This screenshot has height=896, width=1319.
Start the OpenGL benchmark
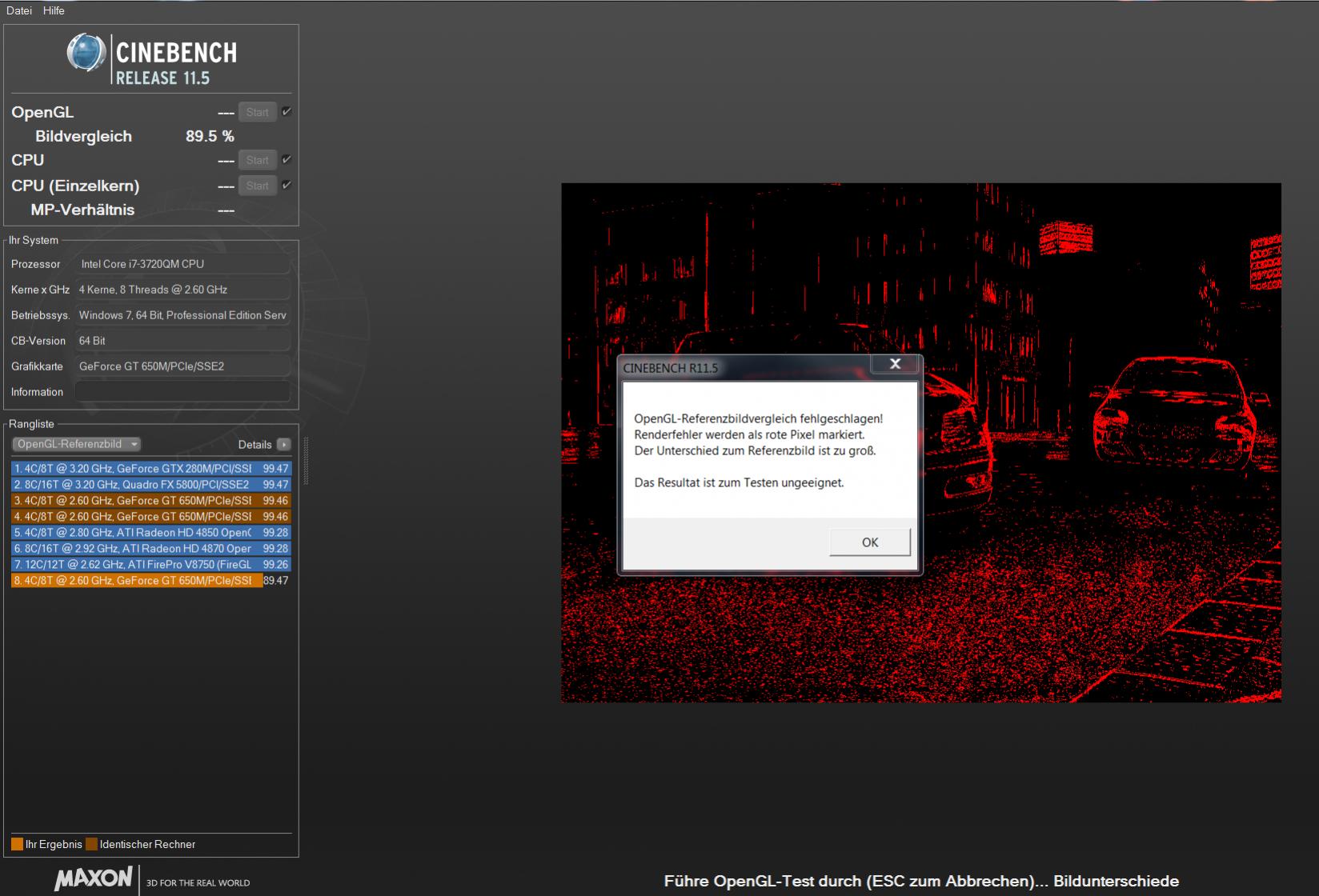(257, 112)
